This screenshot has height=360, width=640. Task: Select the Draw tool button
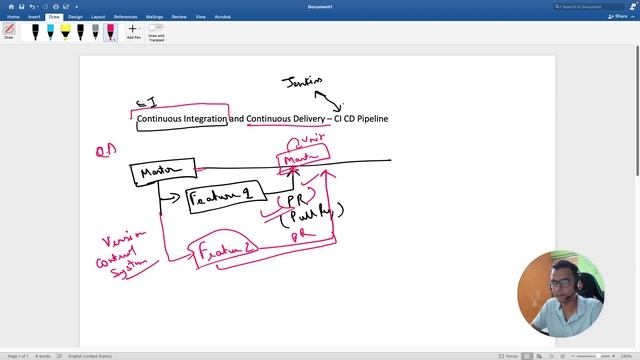pos(9,31)
